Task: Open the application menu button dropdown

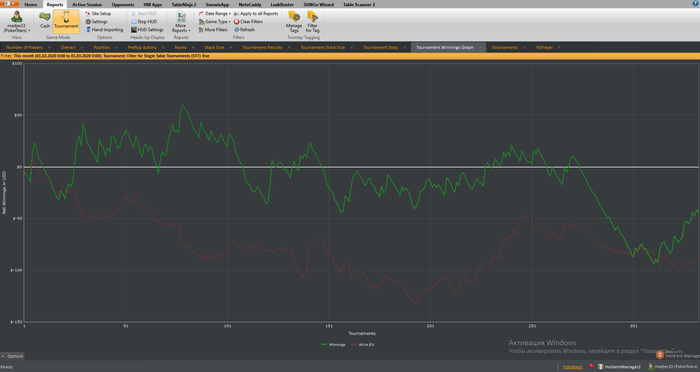Action: [x=9, y=3]
